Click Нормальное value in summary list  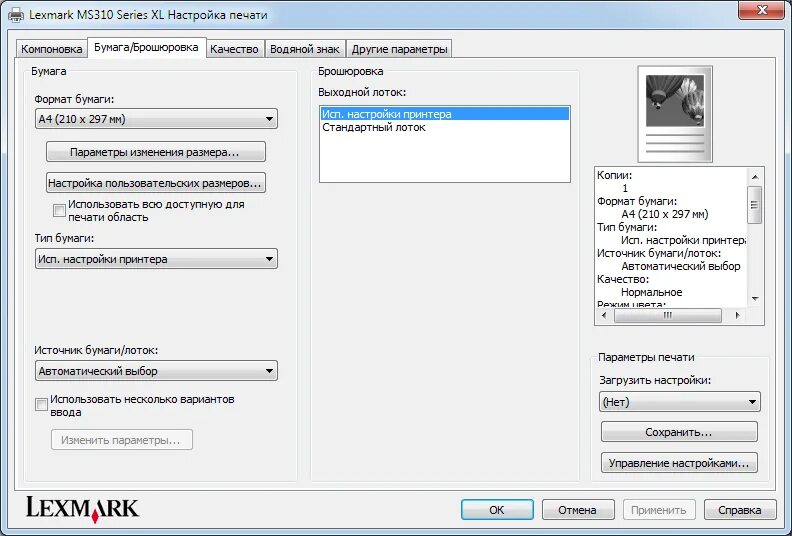652,292
